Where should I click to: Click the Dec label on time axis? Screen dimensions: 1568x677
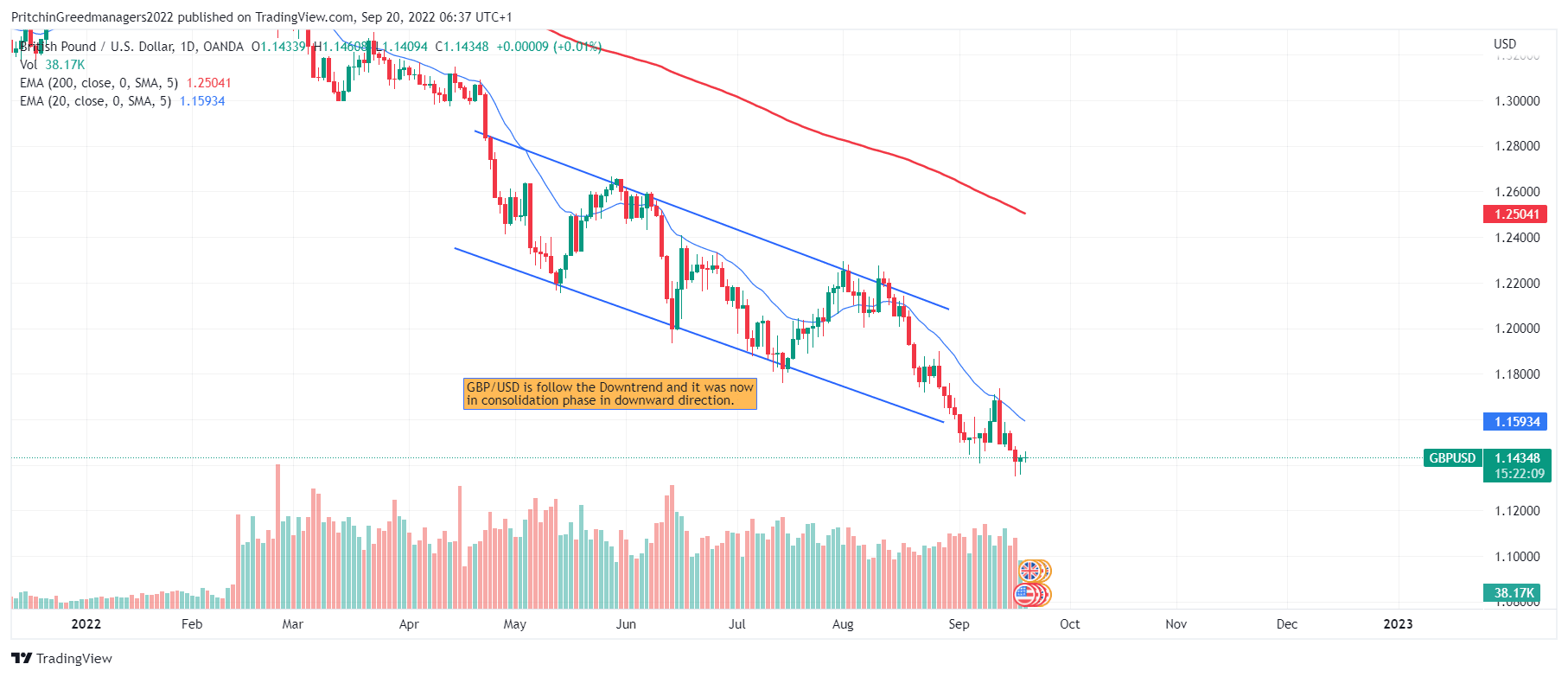(x=1287, y=624)
